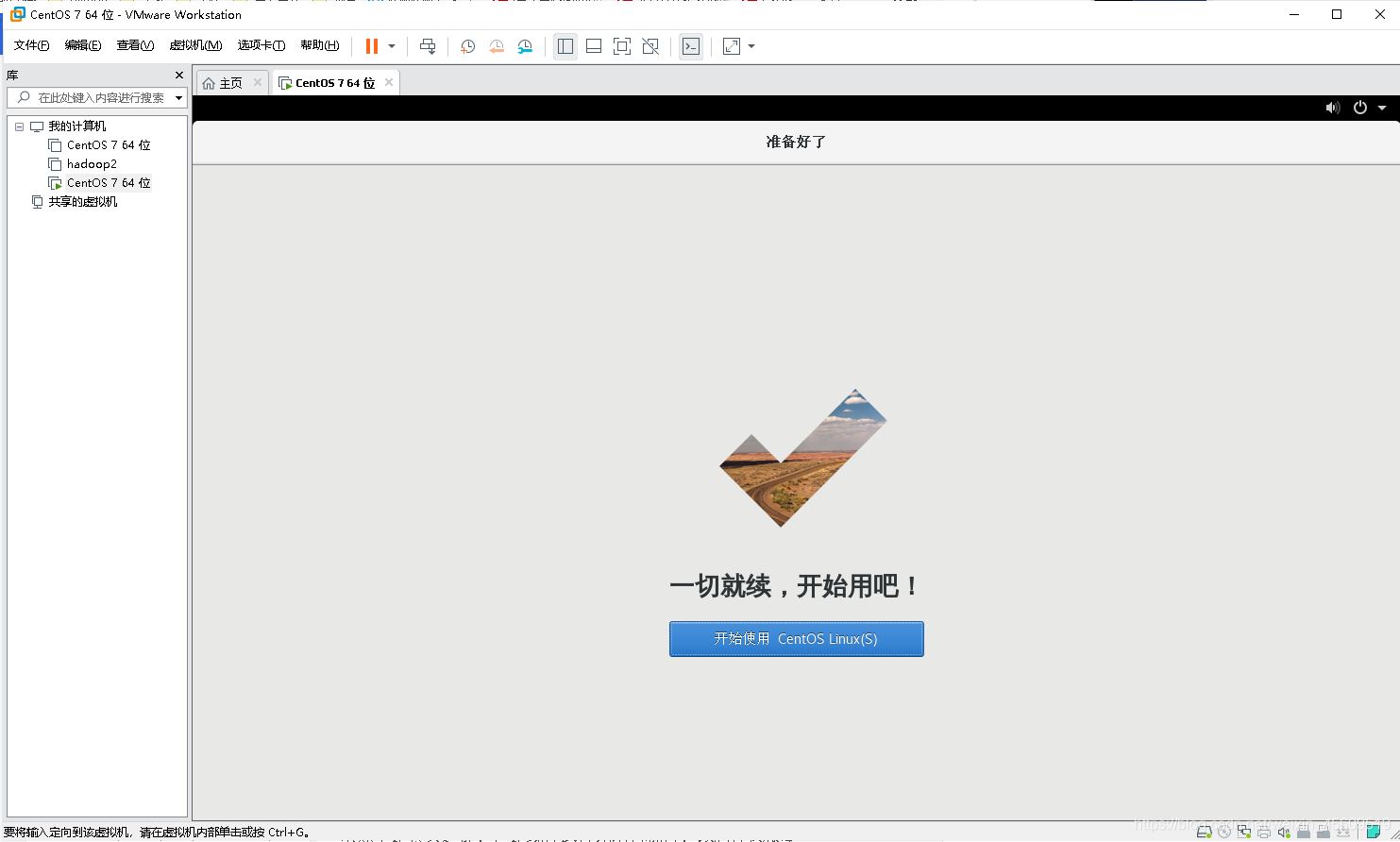Click the 开始使用 CentOS Linux(S) button
Viewport: 1400px width, 842px height.
point(796,639)
